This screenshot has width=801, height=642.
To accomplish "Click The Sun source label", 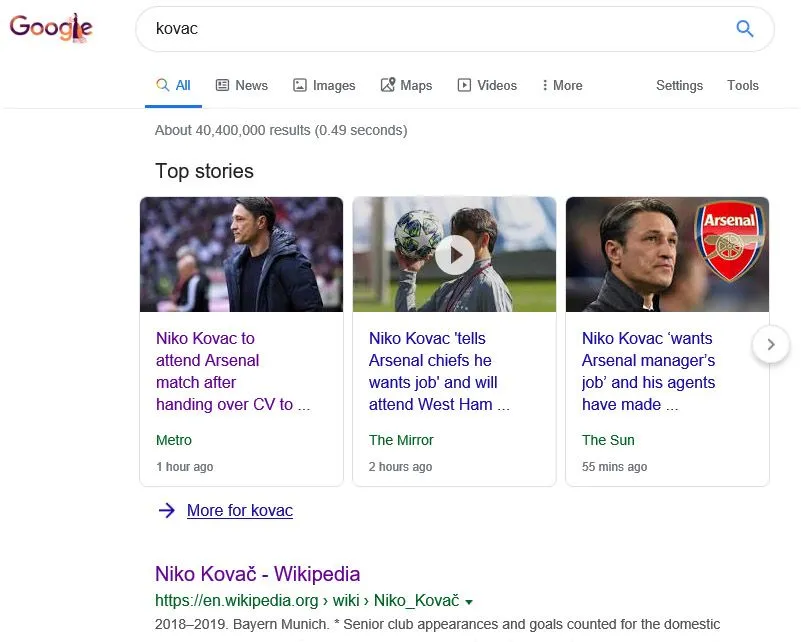I will coord(608,440).
